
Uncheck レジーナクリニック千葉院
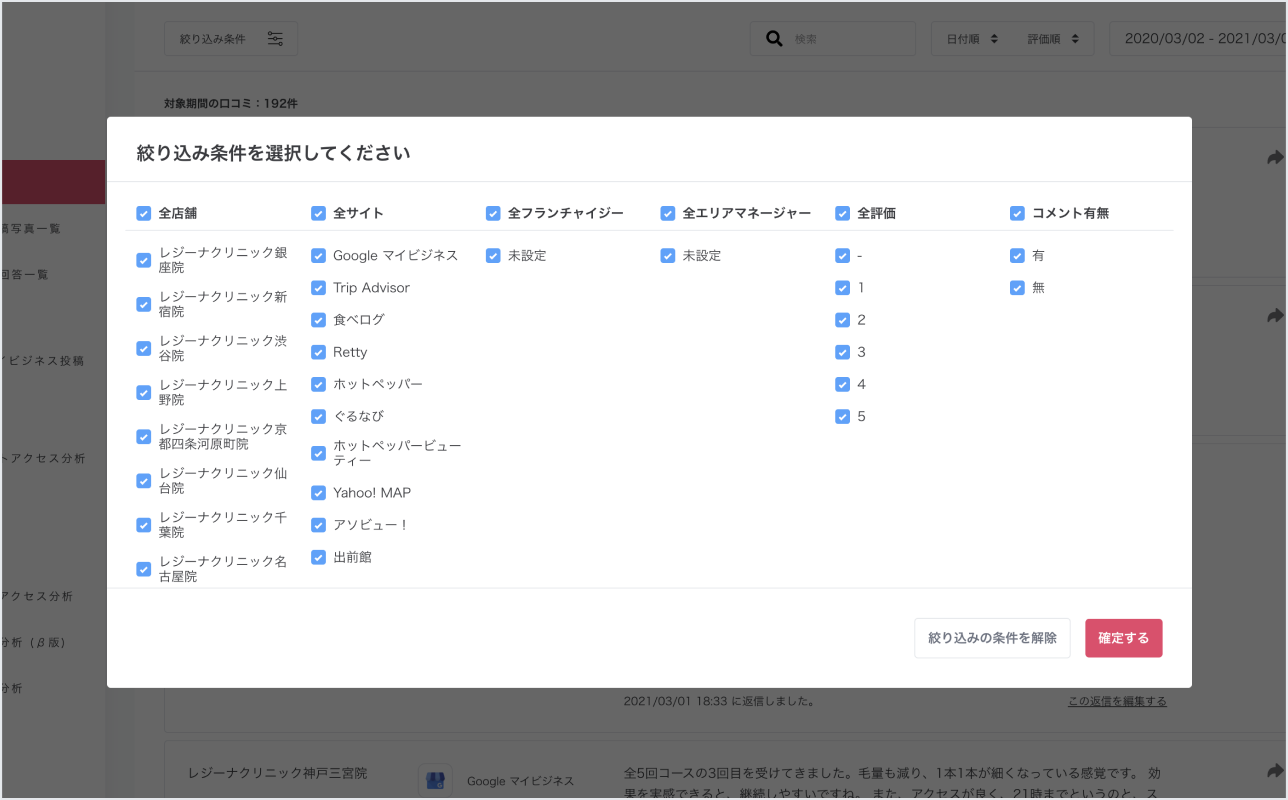pyautogui.click(x=143, y=525)
